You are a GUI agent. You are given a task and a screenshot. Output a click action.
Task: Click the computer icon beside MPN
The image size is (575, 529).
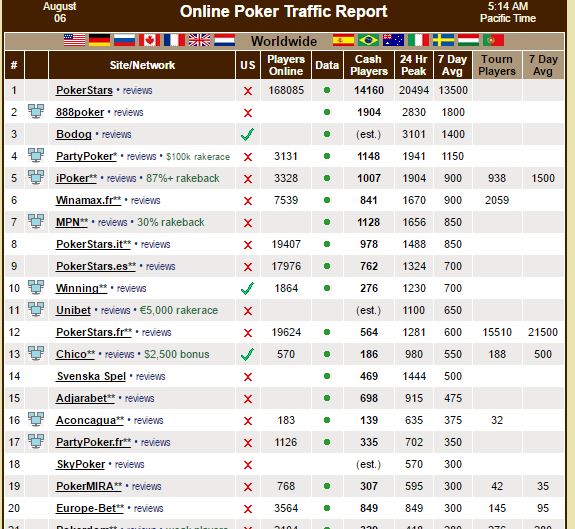[x=36, y=221]
